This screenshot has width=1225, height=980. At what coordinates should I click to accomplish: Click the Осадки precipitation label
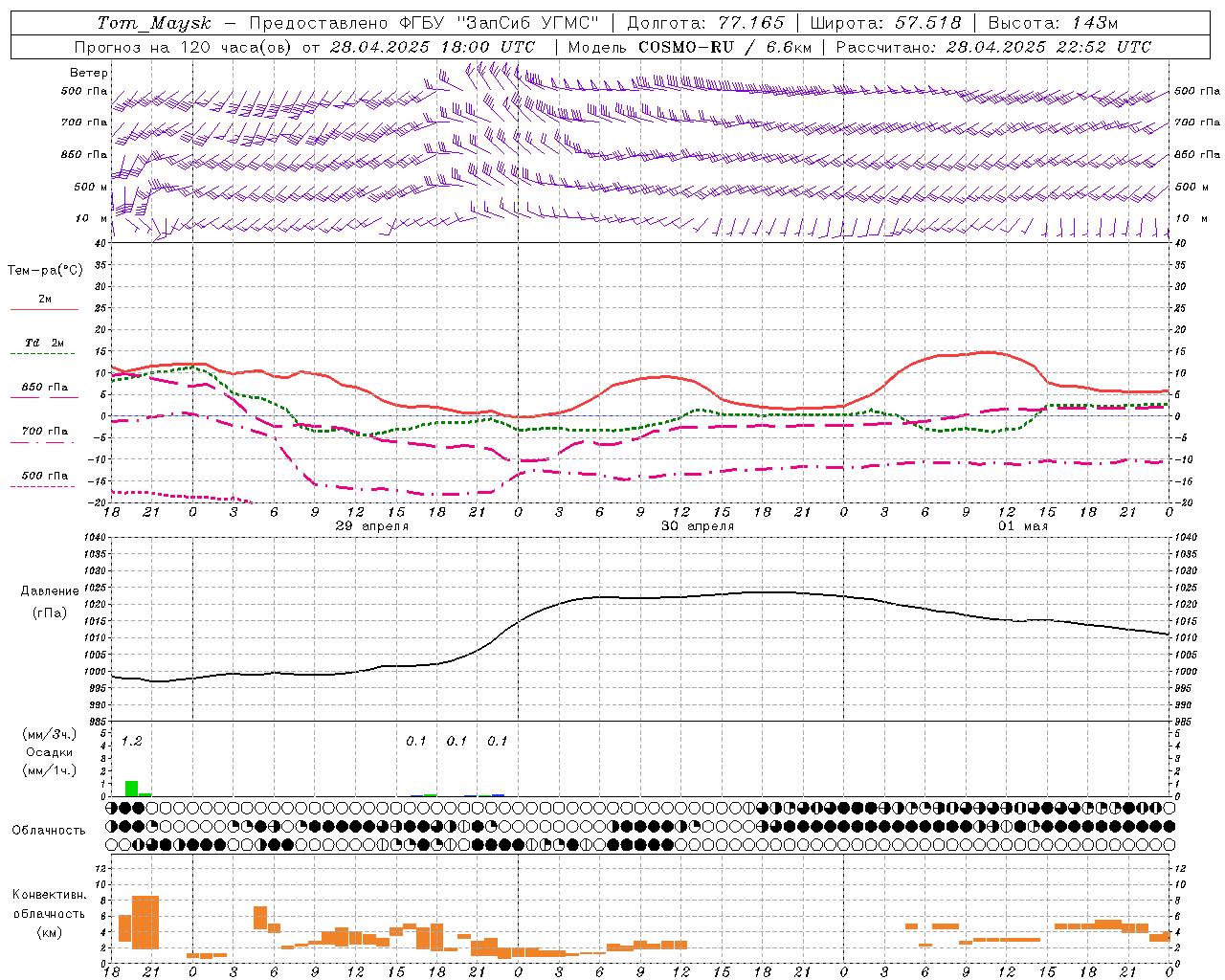click(x=50, y=752)
